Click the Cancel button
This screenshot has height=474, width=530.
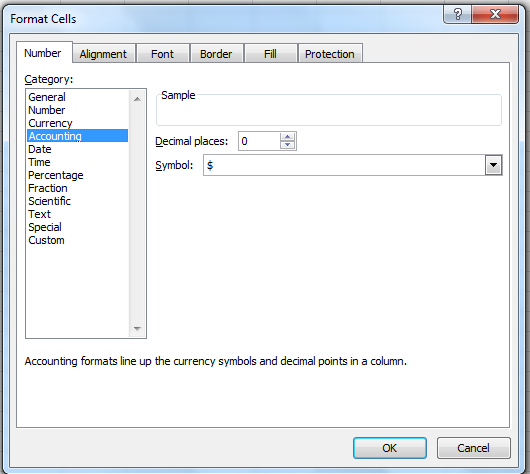[473, 448]
